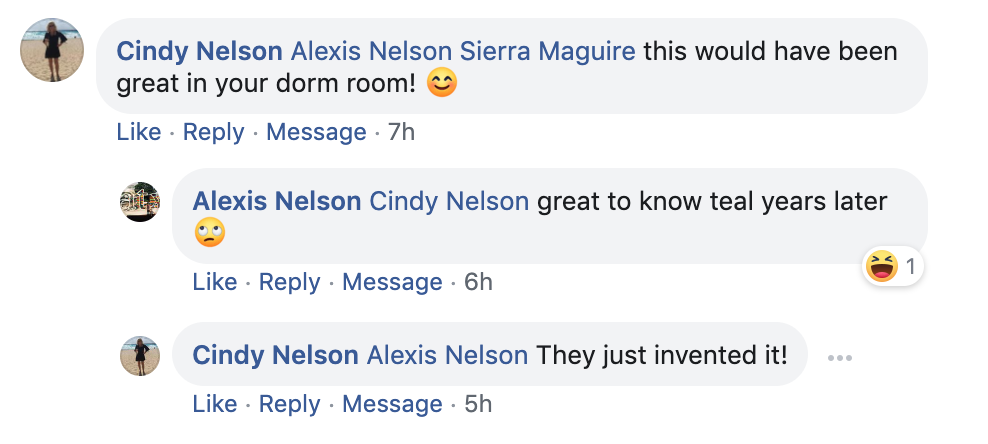Click smiling emoji in the dorm room comment
The height and width of the screenshot is (444, 988).
pyautogui.click(x=441, y=83)
